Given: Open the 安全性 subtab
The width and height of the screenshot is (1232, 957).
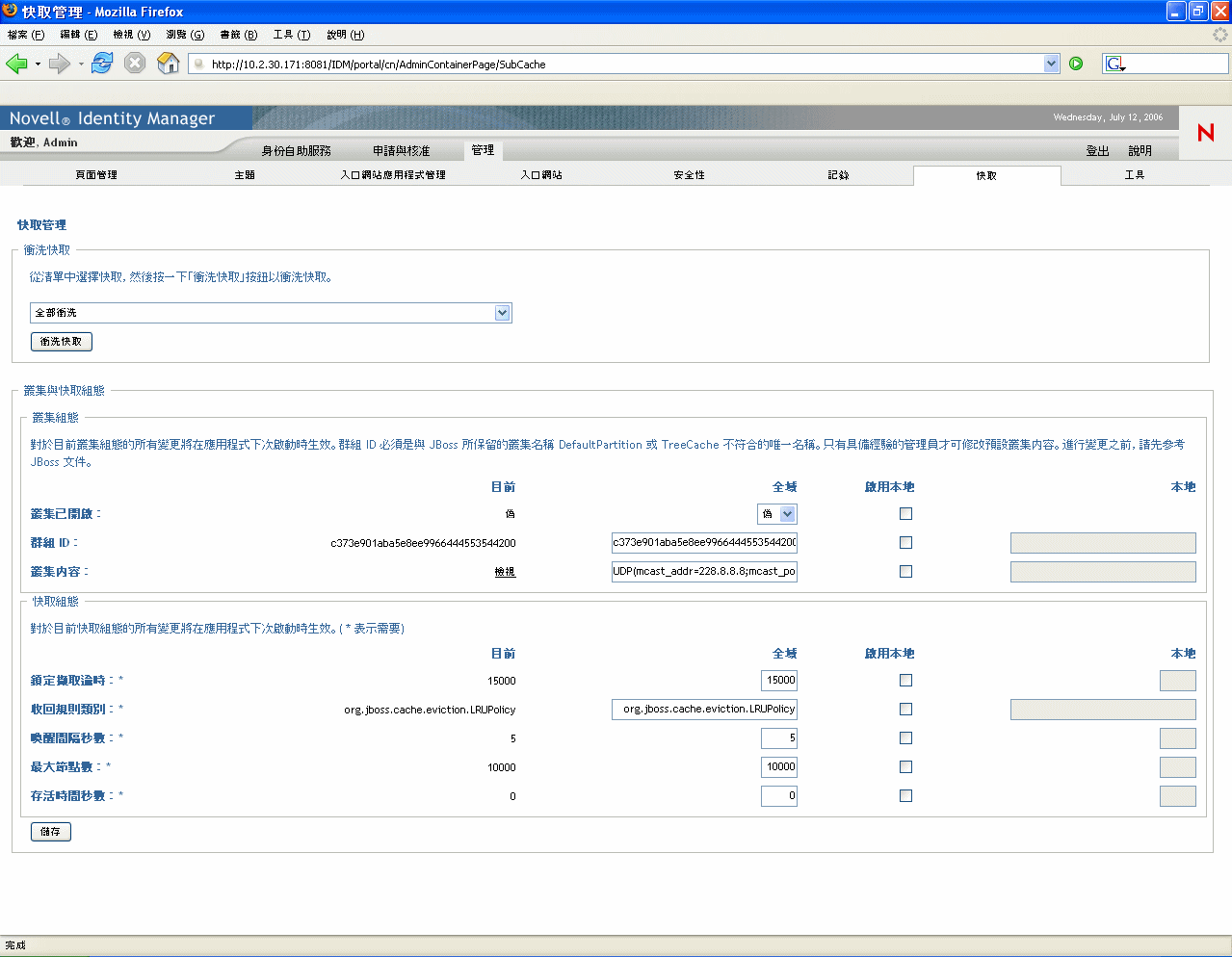Looking at the screenshot, I should pos(690,175).
